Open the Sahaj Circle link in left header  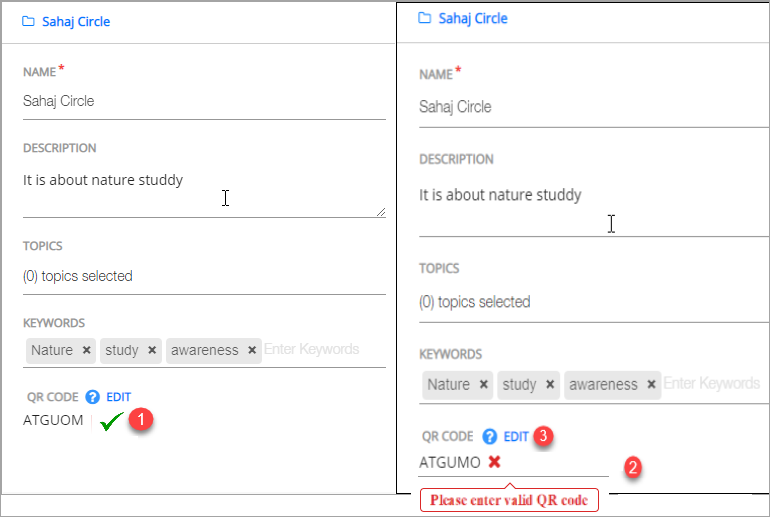76,21
